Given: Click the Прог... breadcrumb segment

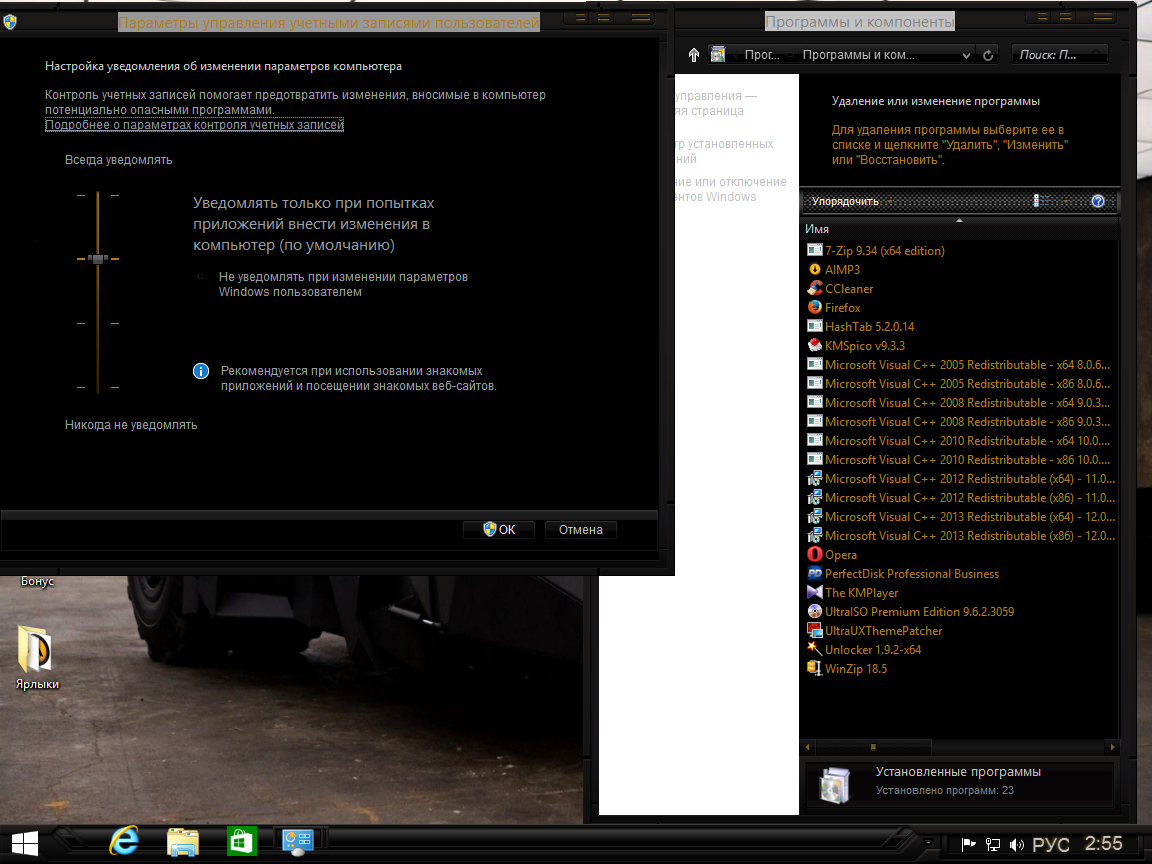Looking at the screenshot, I should click(762, 55).
